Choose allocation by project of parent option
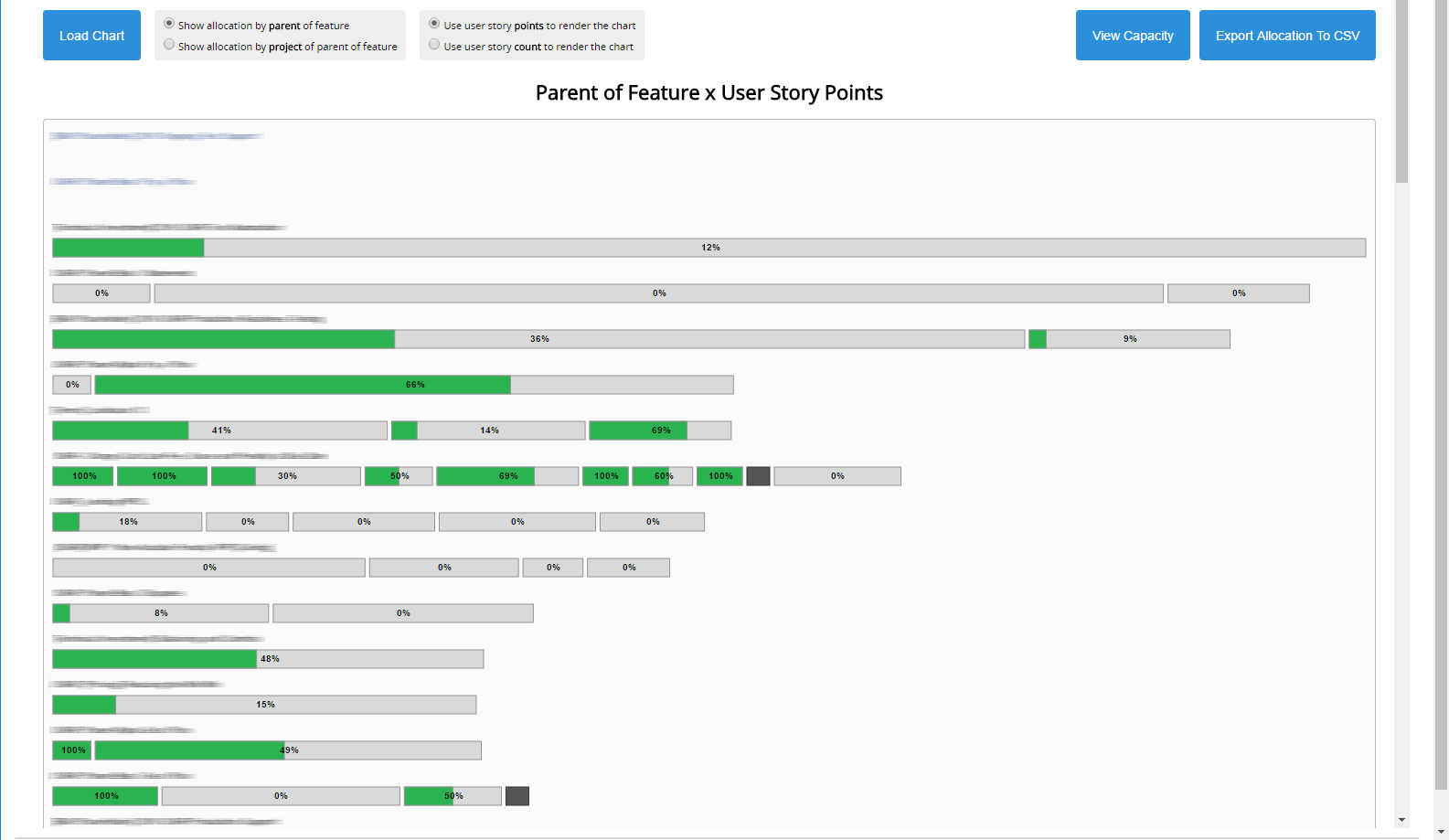This screenshot has width=1449, height=840. tap(169, 45)
